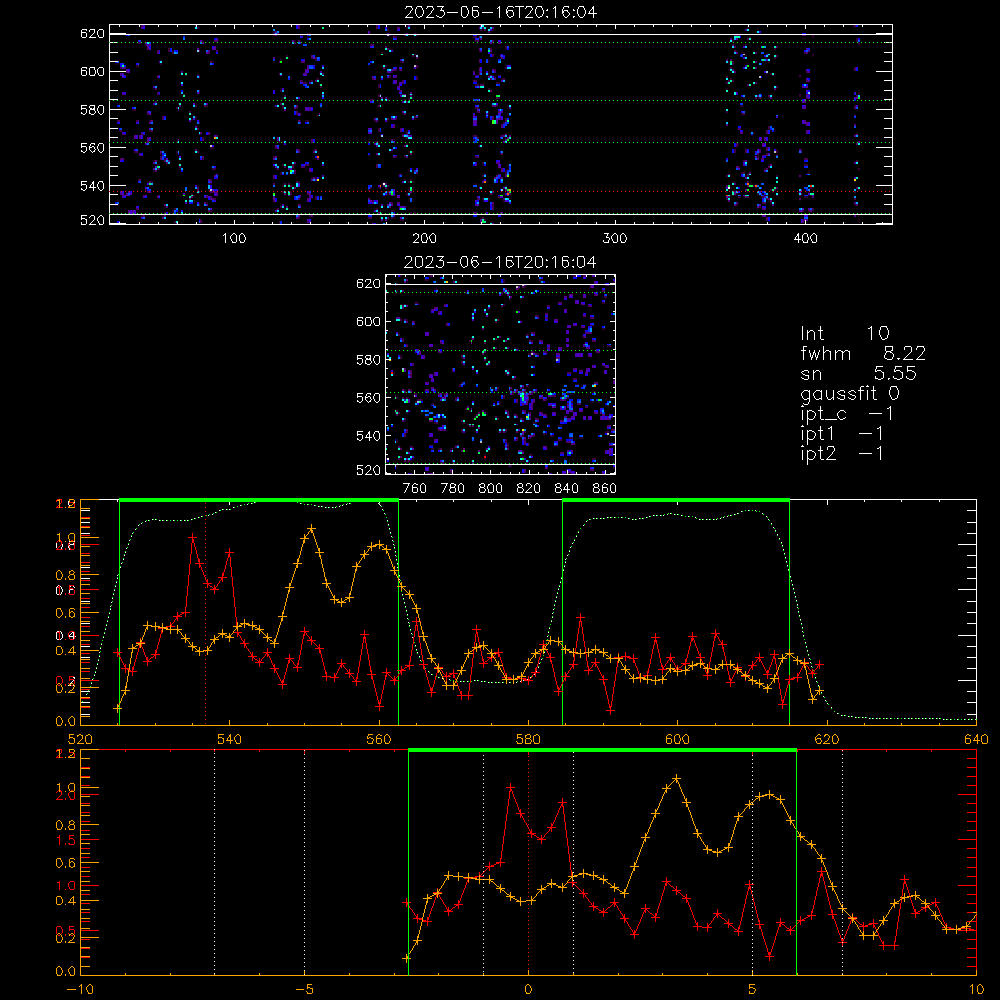This screenshot has height=1000, width=1000.
Task: Click the thick green bar atop the bottom plot
Action: pyautogui.click(x=602, y=750)
